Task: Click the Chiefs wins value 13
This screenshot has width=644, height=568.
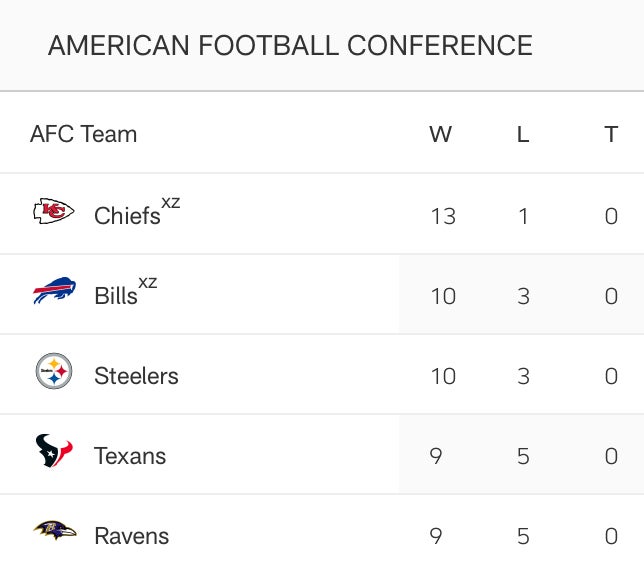Action: 442,216
